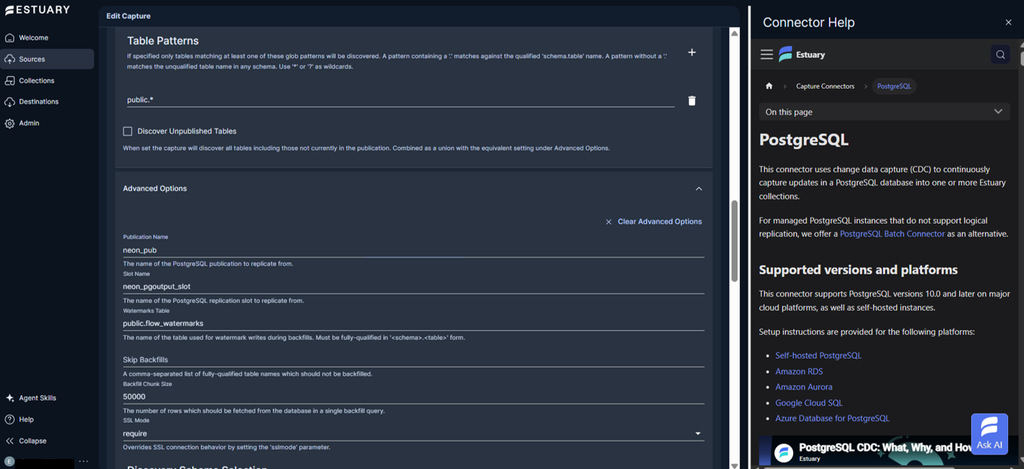Image resolution: width=1024 pixels, height=469 pixels.
Task: Edit the Watermarks Table field
Action: (413, 323)
